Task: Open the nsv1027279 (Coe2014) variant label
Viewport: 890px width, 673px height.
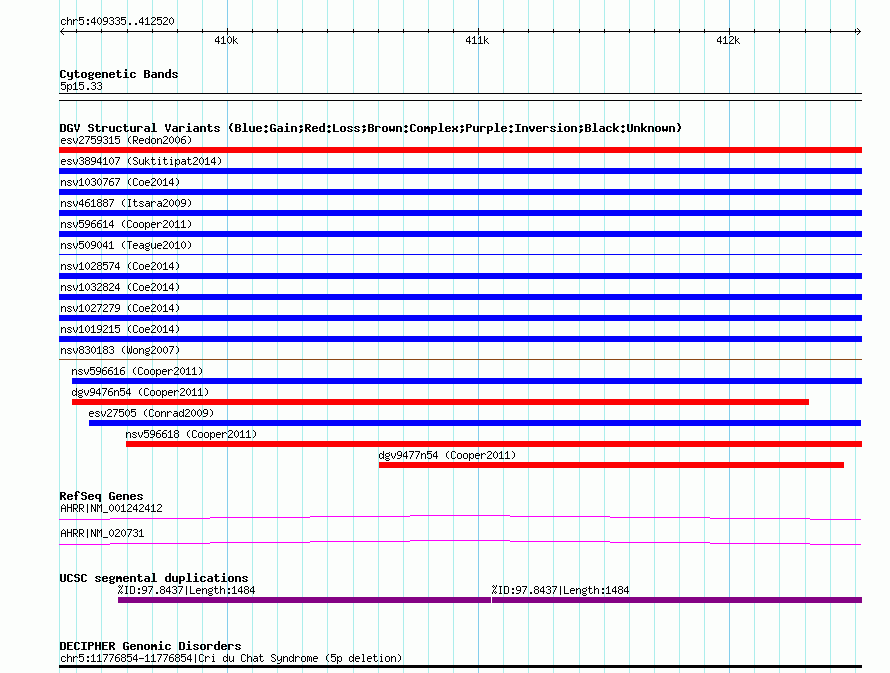Action: (x=120, y=308)
